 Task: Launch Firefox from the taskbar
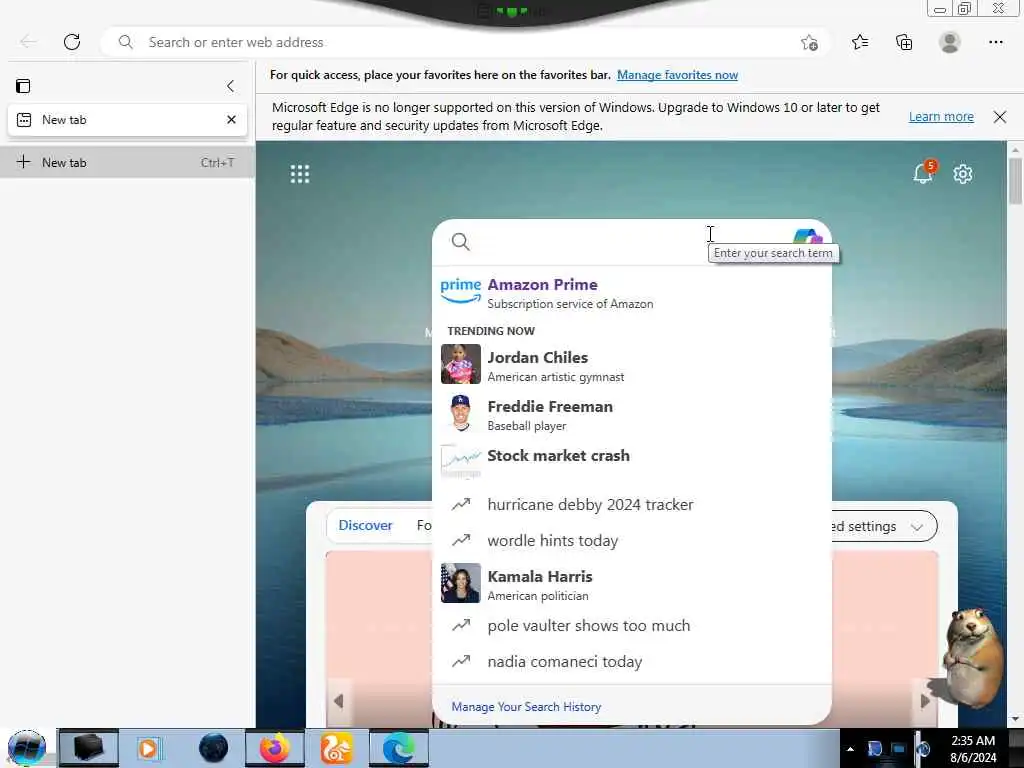tap(275, 748)
